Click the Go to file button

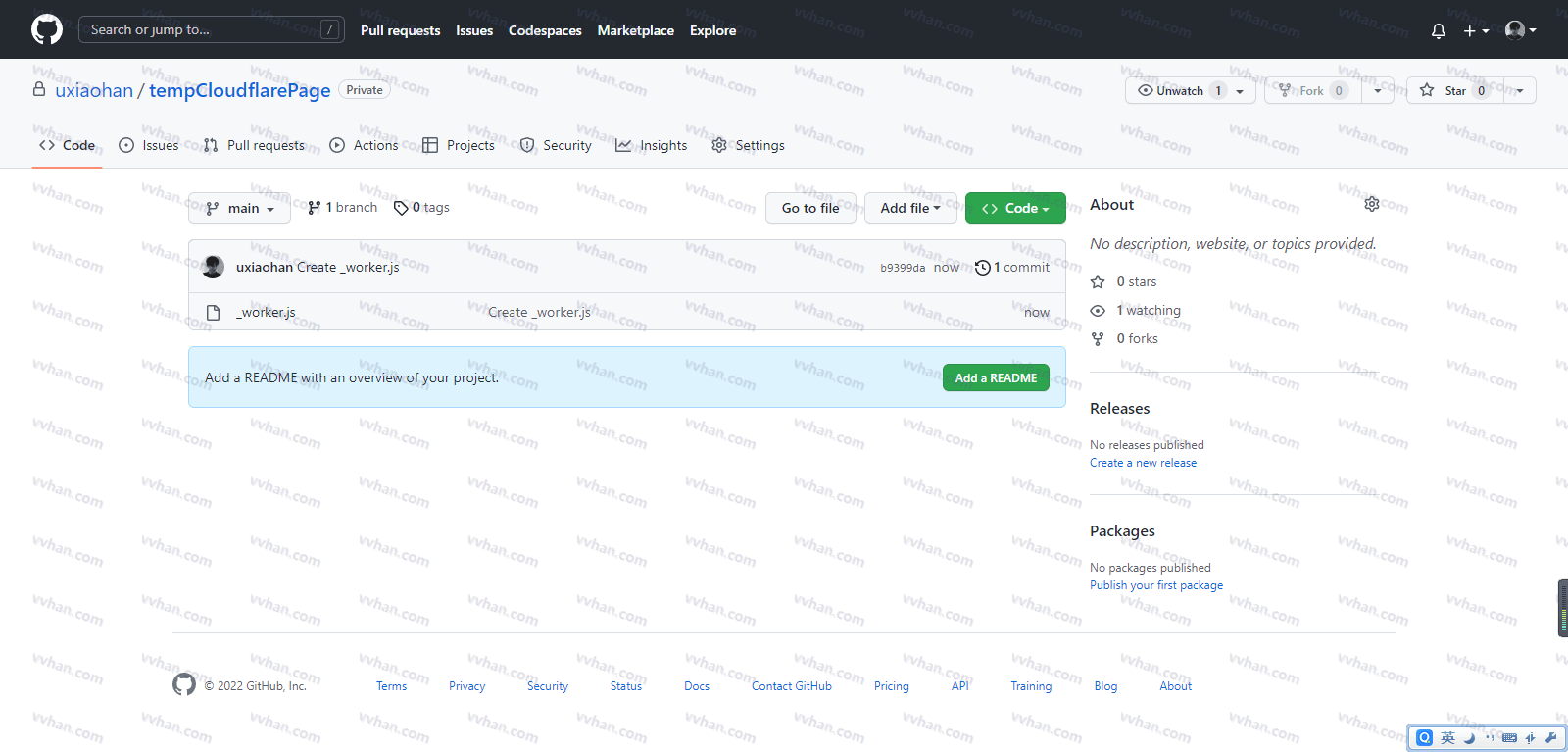coord(810,208)
